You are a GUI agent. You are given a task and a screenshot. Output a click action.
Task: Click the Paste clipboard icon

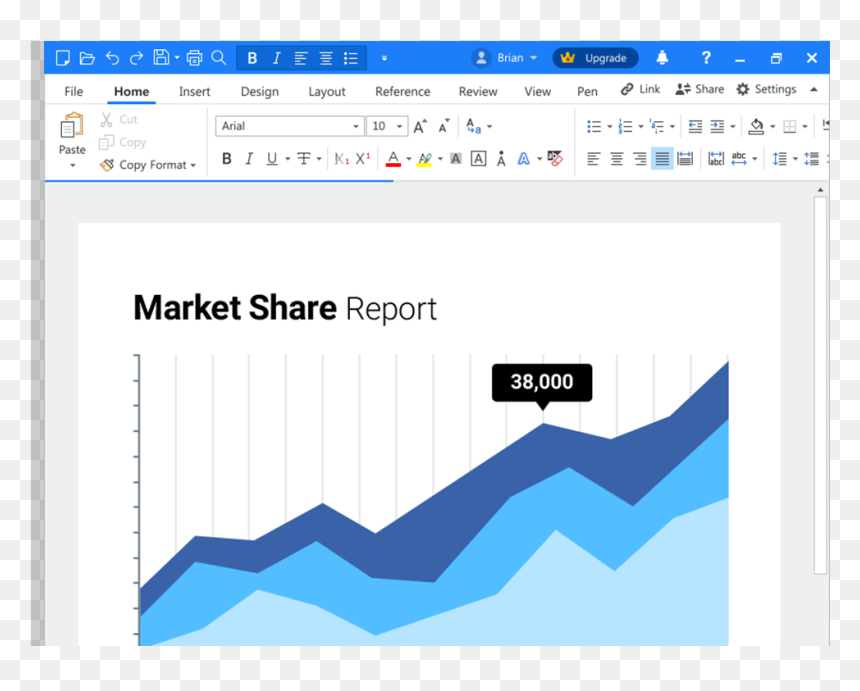72,125
